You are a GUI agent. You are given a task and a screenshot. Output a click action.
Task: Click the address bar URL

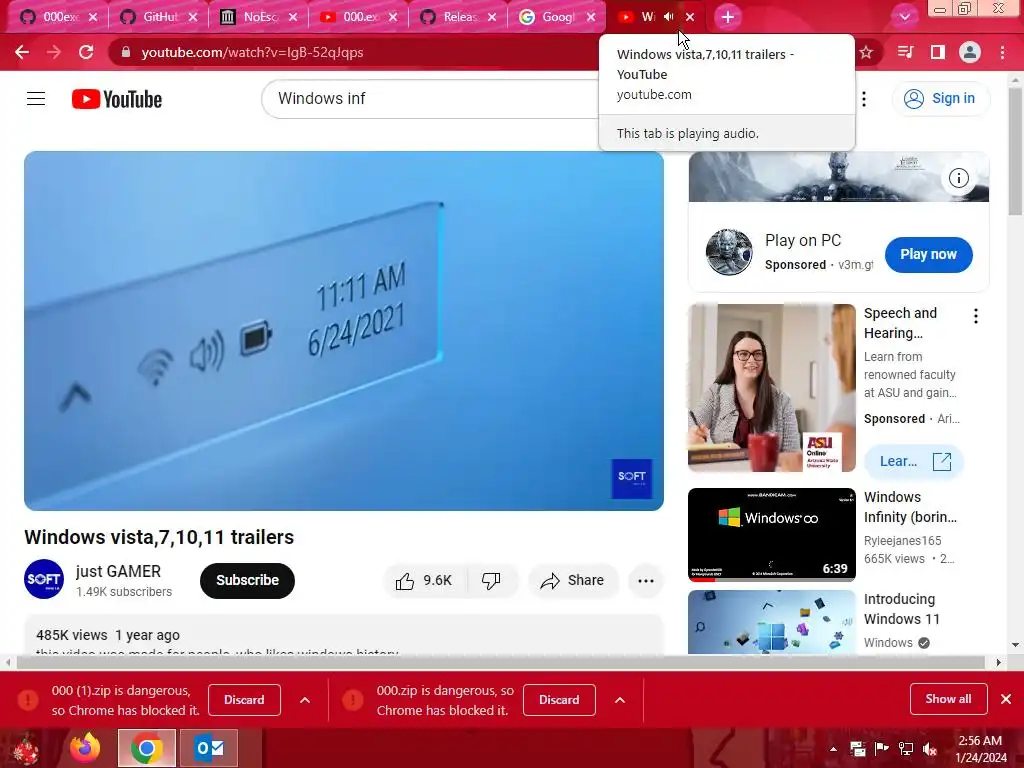[252, 52]
